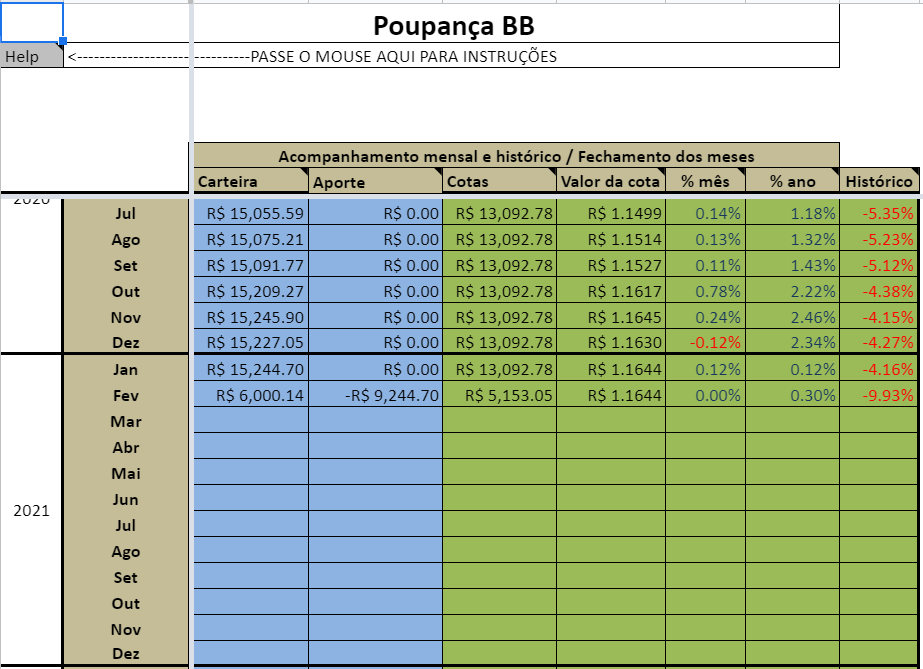Select the % ano column header

pyautogui.click(x=792, y=181)
